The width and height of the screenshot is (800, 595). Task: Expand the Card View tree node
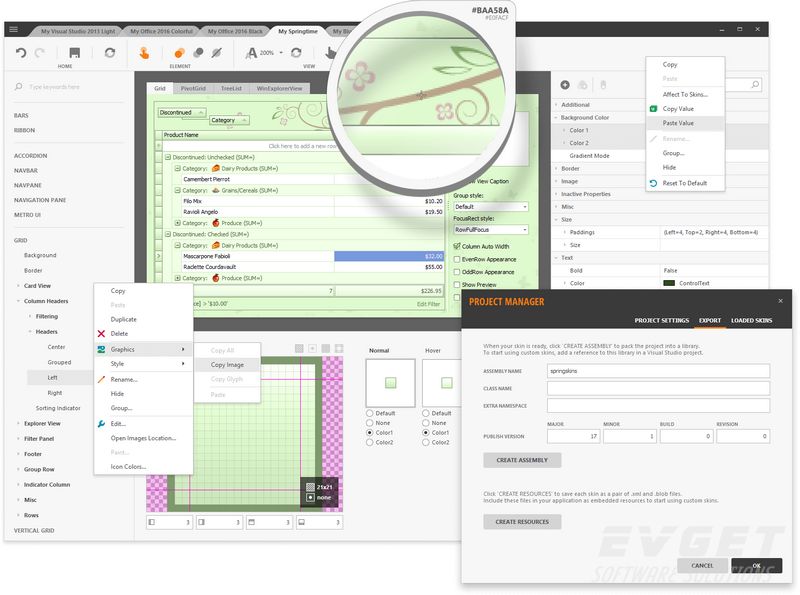coord(18,286)
